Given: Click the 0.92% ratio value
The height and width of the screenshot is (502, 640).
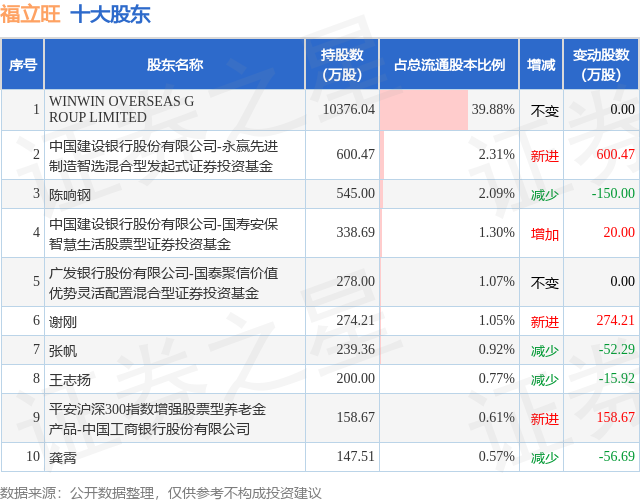Looking at the screenshot, I should tap(496, 349).
